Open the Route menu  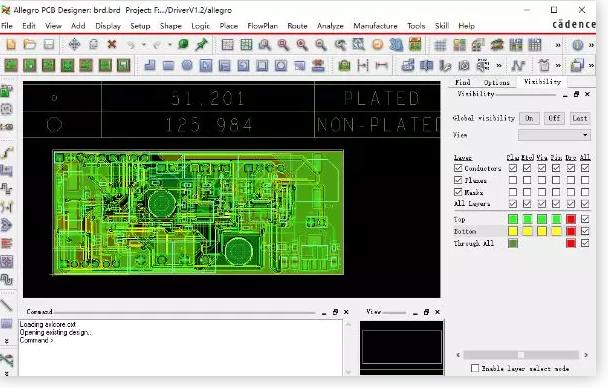point(297,26)
